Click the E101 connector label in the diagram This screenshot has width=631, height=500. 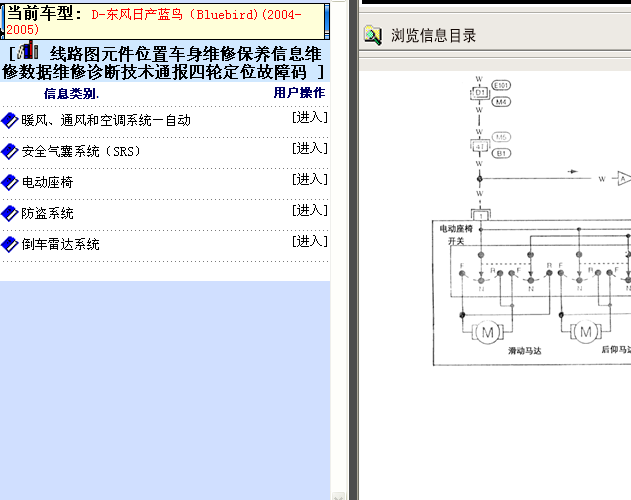(501, 85)
